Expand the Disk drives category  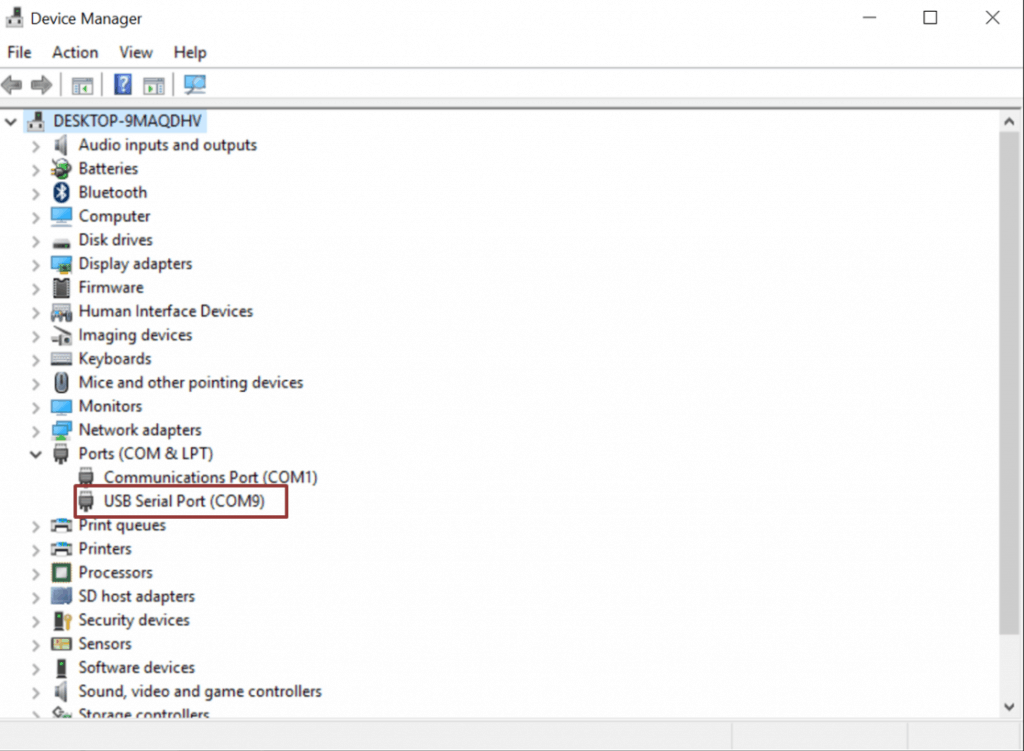36,240
